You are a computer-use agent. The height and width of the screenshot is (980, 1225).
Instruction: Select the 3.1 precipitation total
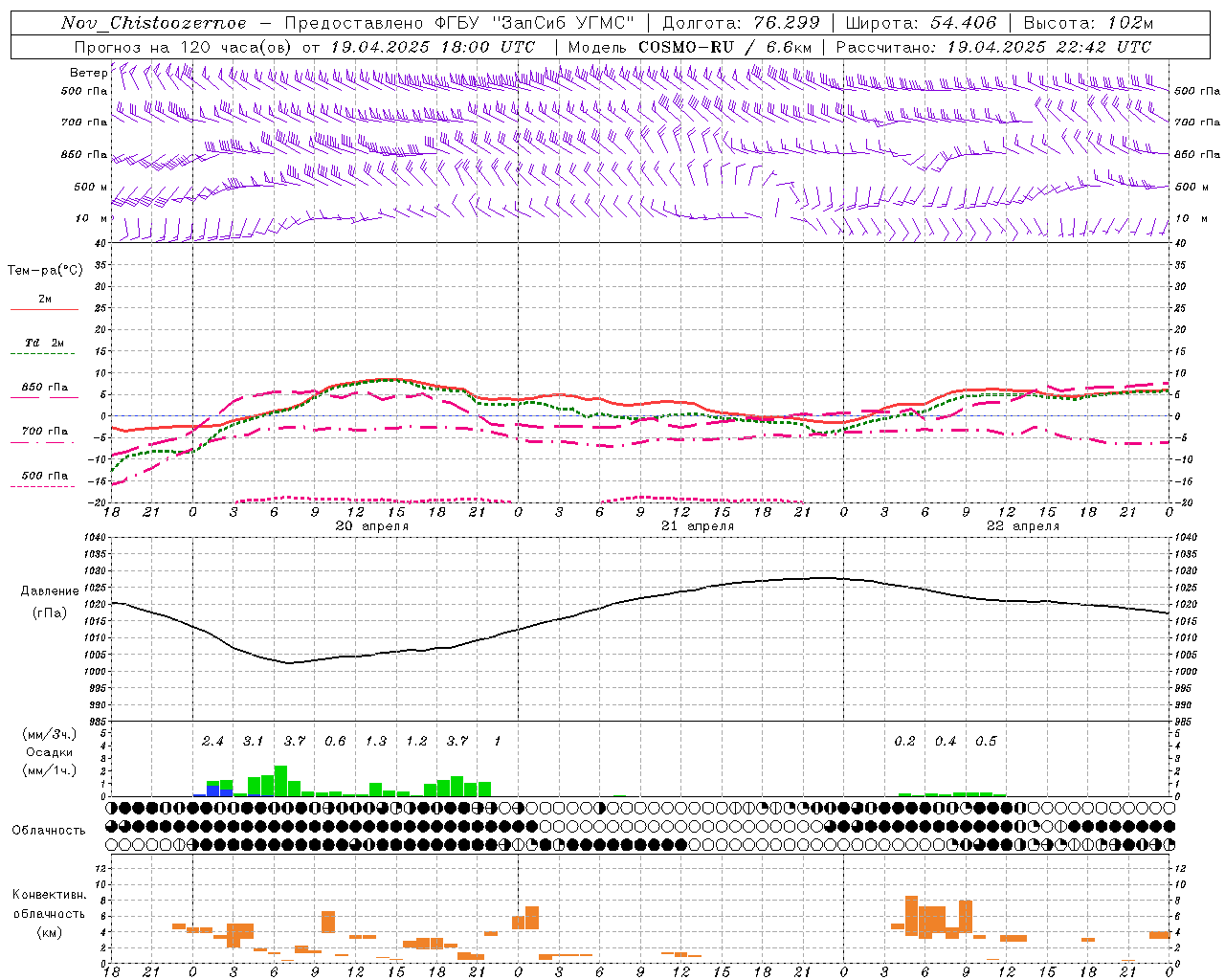point(253,742)
